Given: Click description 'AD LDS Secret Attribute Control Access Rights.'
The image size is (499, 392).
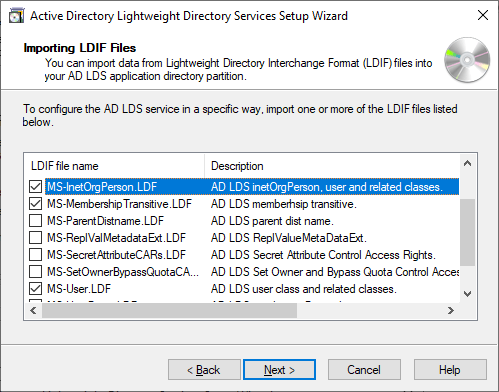Looking at the screenshot, I should [x=323, y=255].
